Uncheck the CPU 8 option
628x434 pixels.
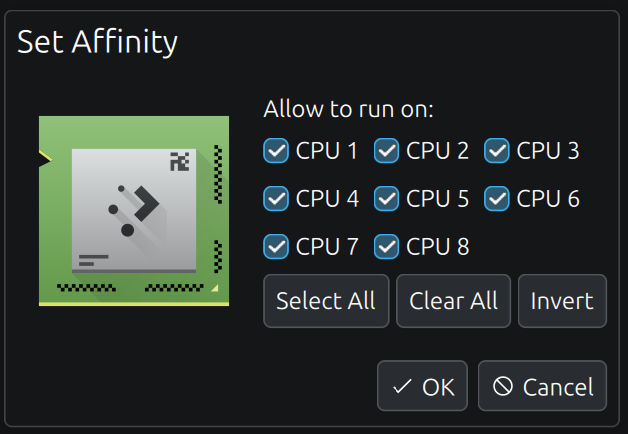point(386,247)
